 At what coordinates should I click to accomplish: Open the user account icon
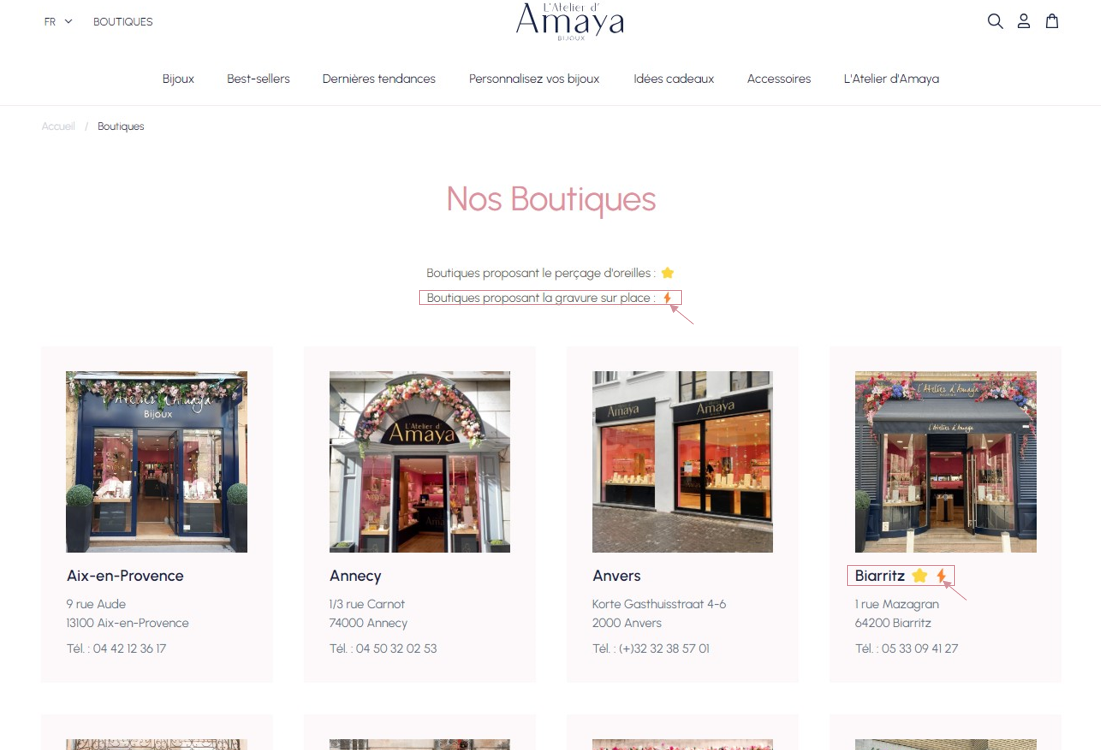click(1023, 21)
